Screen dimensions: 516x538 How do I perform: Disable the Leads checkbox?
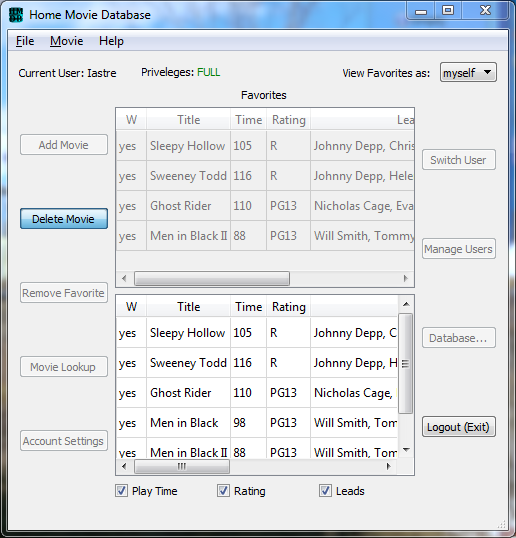326,491
